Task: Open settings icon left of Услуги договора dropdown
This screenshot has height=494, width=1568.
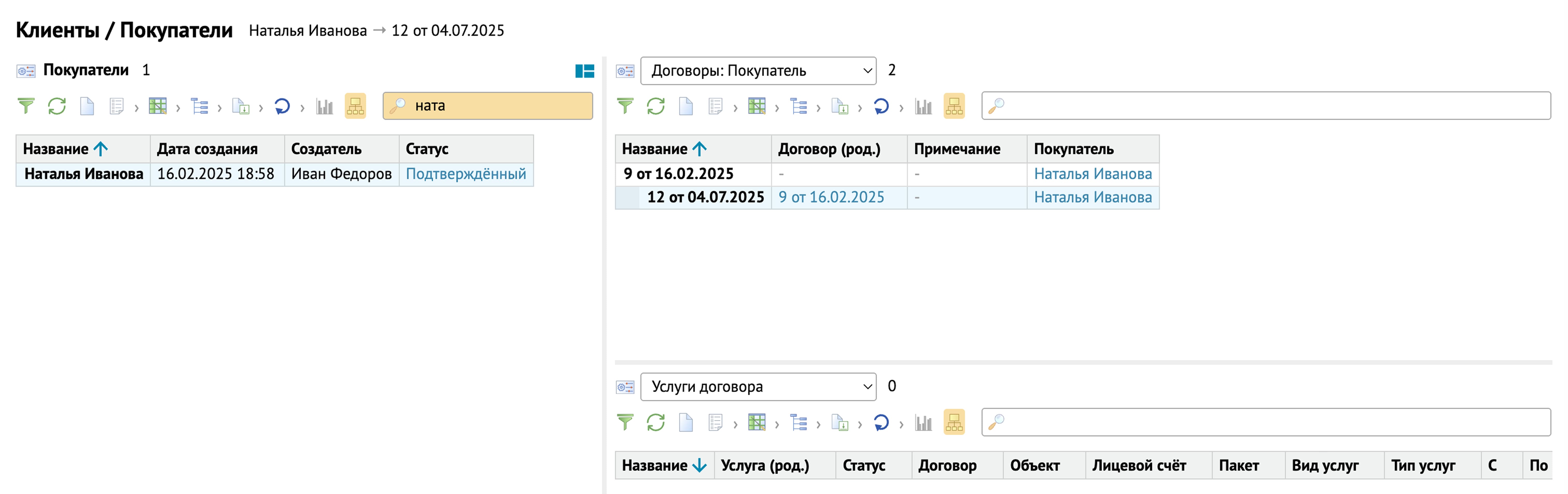Action: tap(625, 387)
